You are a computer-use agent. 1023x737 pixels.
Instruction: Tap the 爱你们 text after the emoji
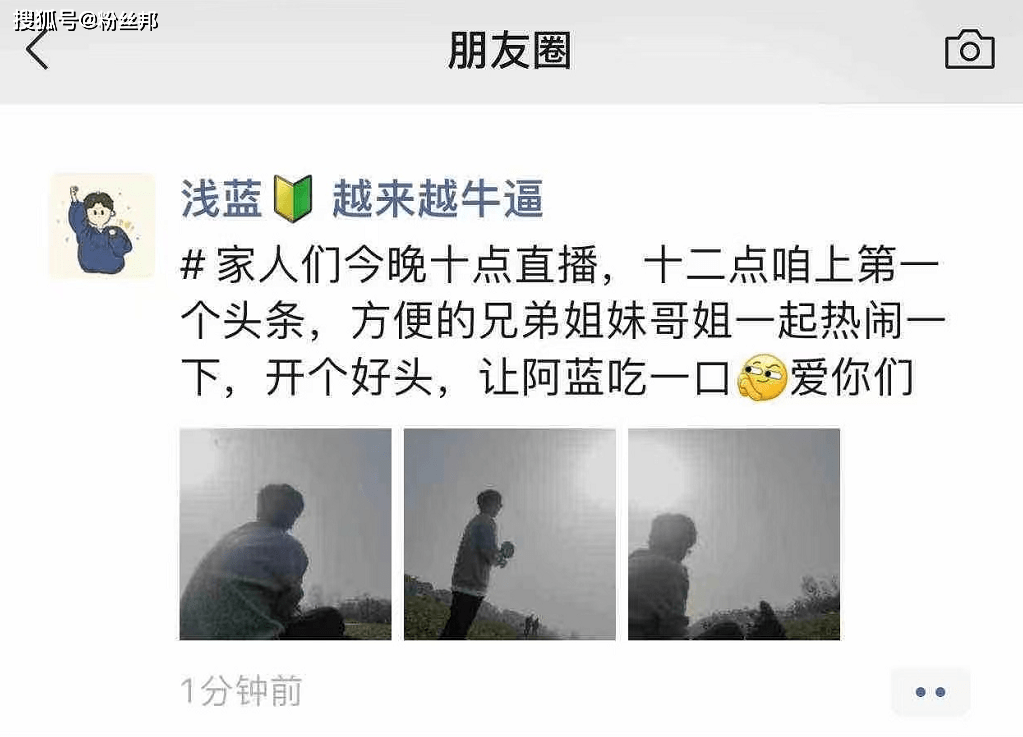[851, 378]
